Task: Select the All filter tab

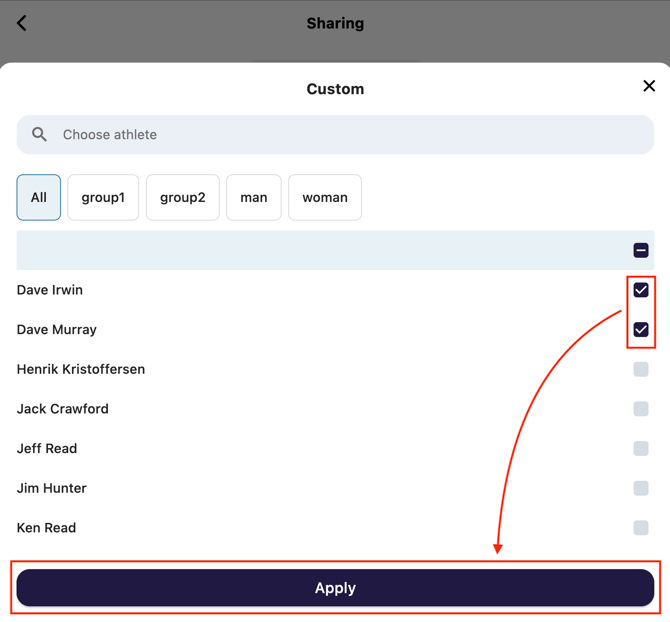Action: (x=39, y=197)
